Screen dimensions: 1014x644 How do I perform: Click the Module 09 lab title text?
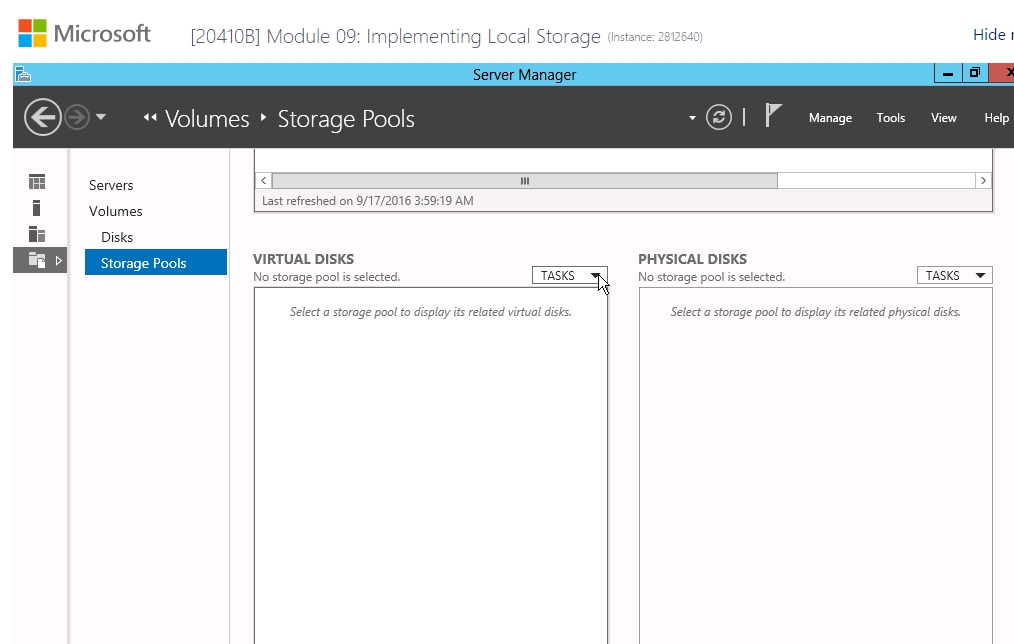[x=395, y=36]
